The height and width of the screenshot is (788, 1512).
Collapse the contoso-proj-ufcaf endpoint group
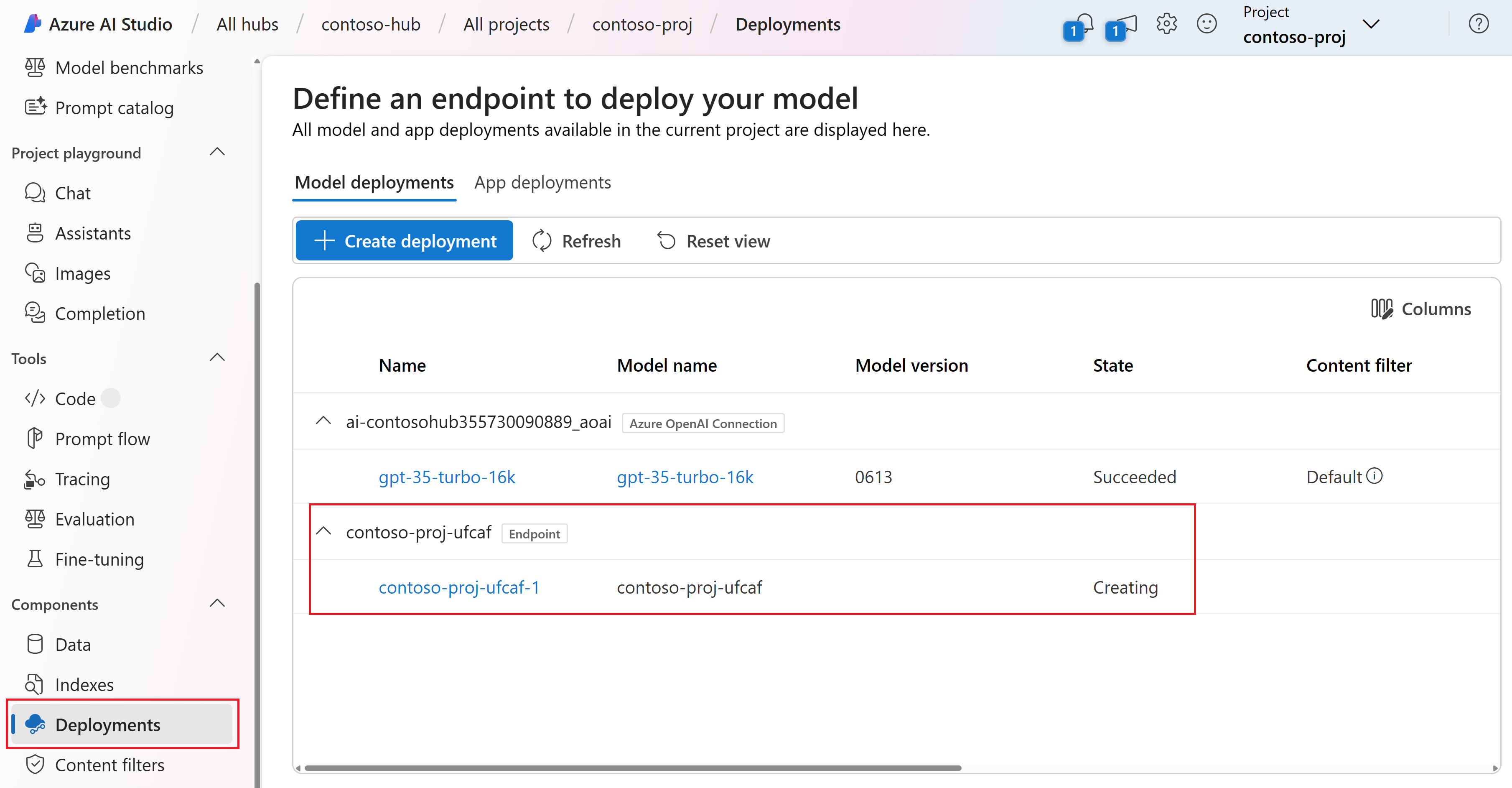coord(323,531)
